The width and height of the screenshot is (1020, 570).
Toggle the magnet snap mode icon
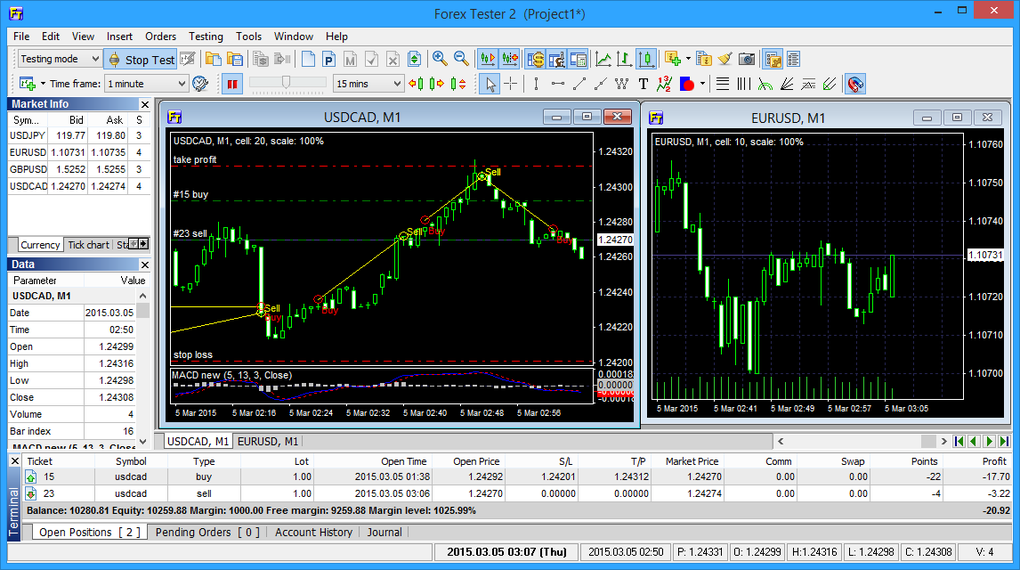tap(855, 84)
